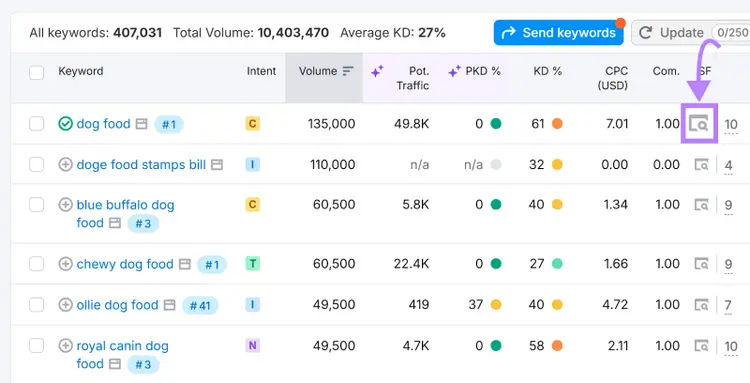Click the I intent badge for doge food stamps bill
The height and width of the screenshot is (383, 750).
[x=253, y=164]
